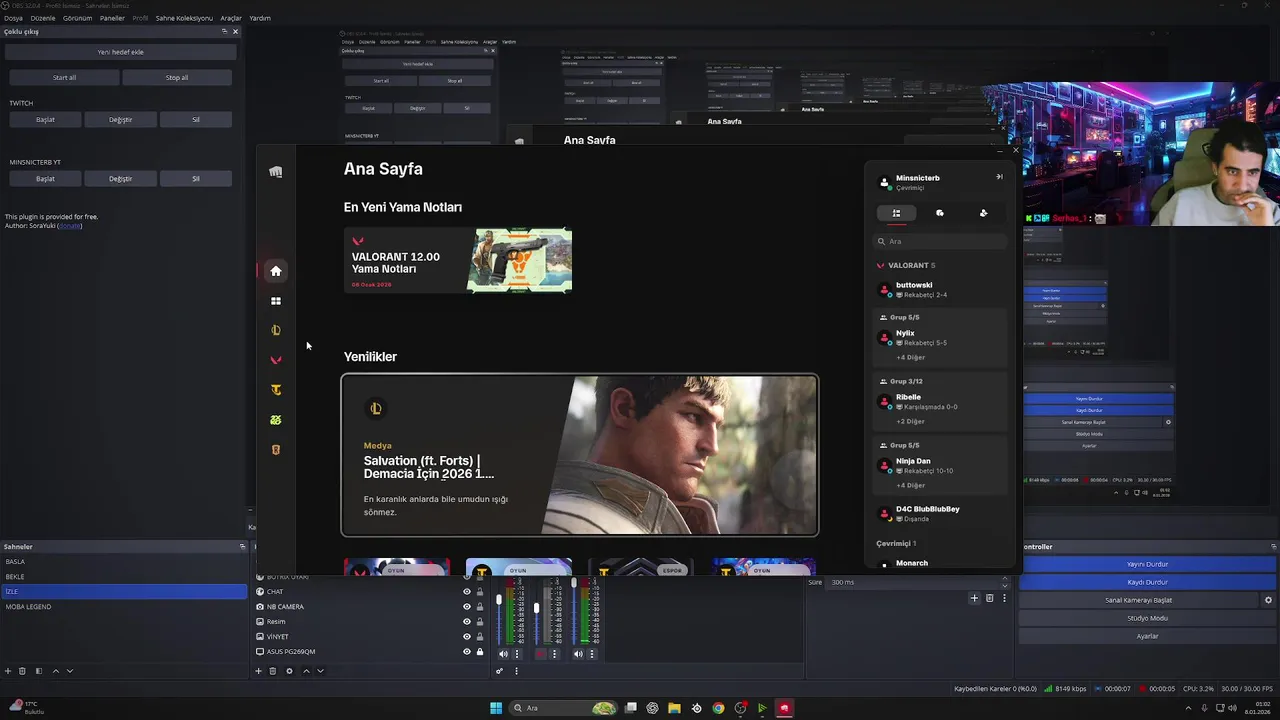The width and height of the screenshot is (1280, 720).
Task: Click Start all button
Action: pyautogui.click(x=64, y=77)
